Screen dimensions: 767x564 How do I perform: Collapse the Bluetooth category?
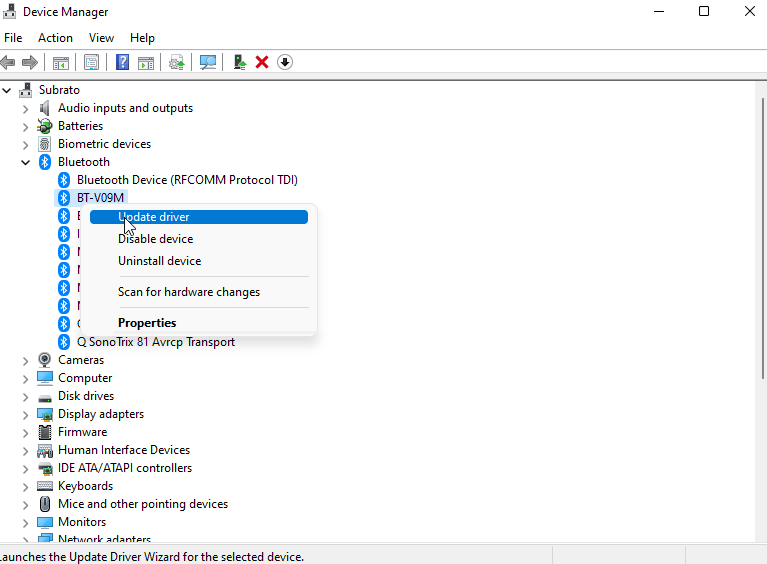click(x=26, y=162)
